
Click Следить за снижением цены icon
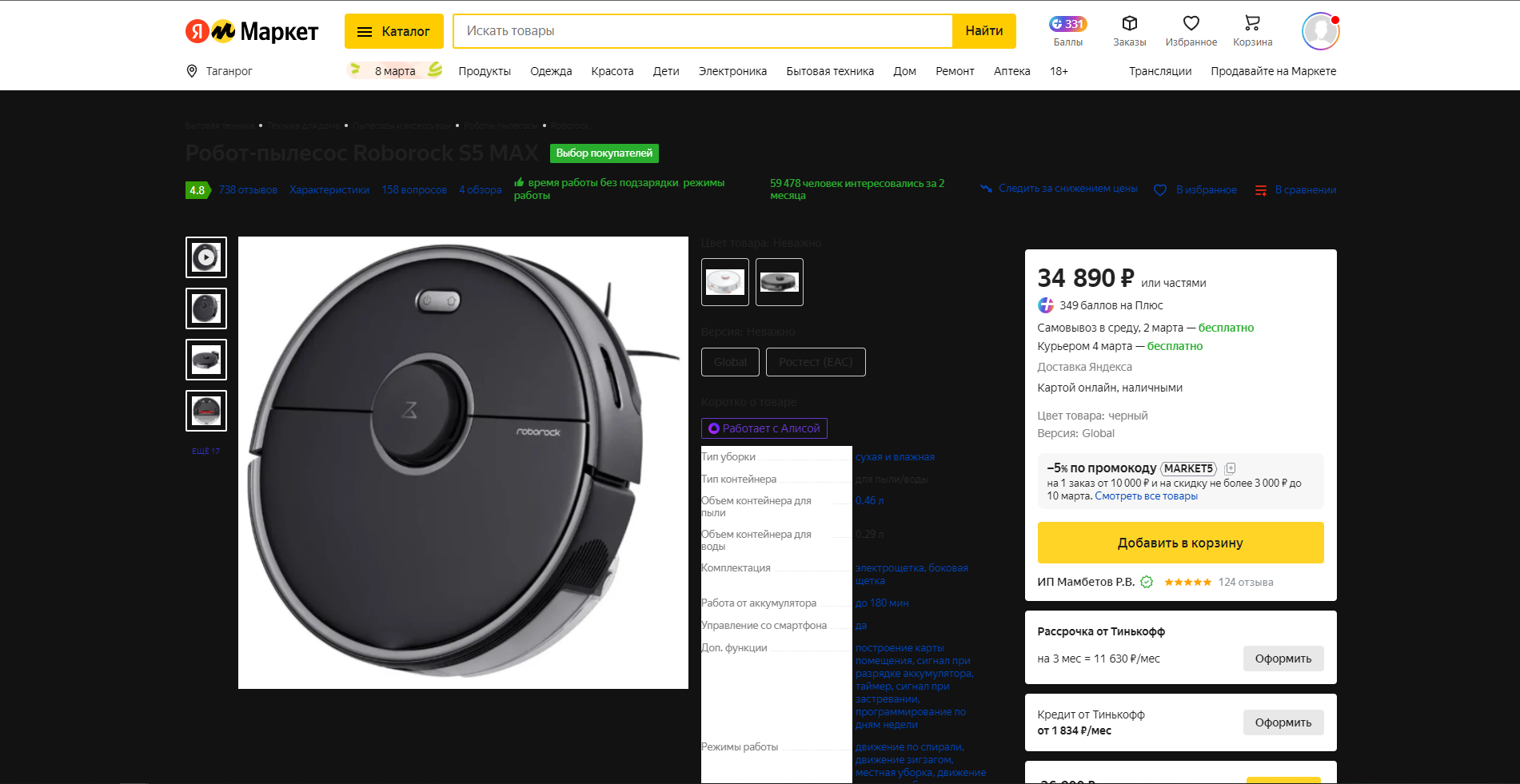[x=986, y=189]
